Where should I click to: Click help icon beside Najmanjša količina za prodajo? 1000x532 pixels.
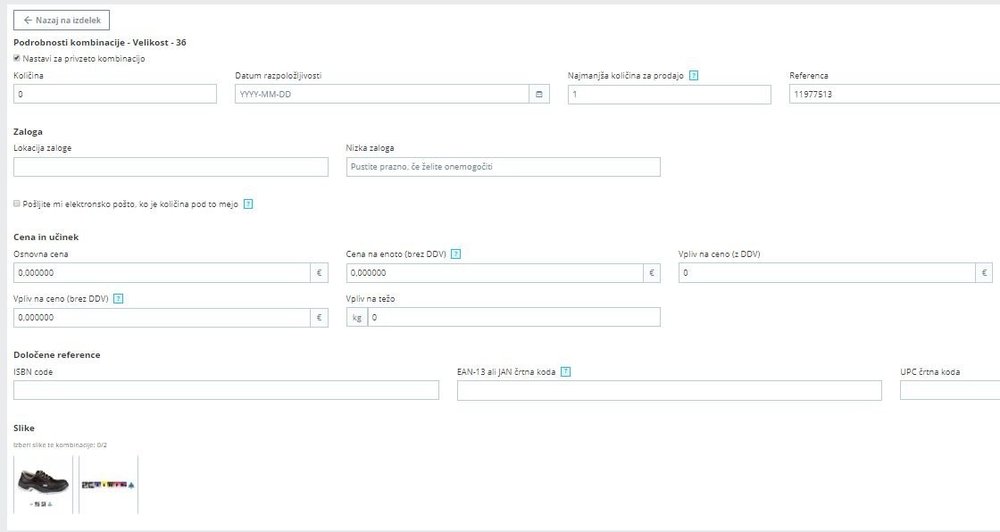pos(694,76)
